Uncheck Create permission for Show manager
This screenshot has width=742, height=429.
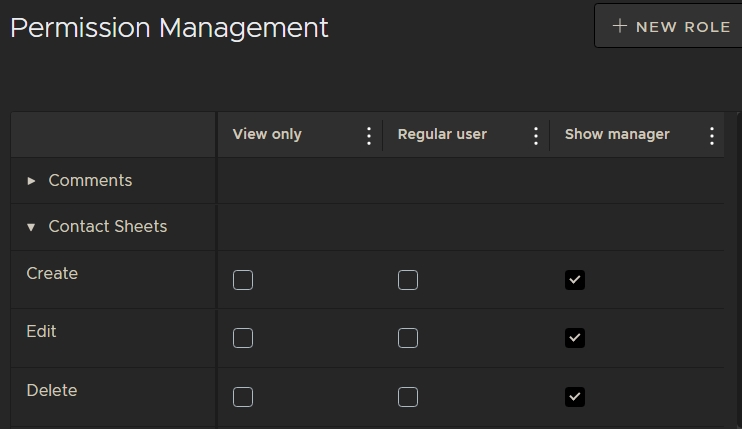click(574, 280)
